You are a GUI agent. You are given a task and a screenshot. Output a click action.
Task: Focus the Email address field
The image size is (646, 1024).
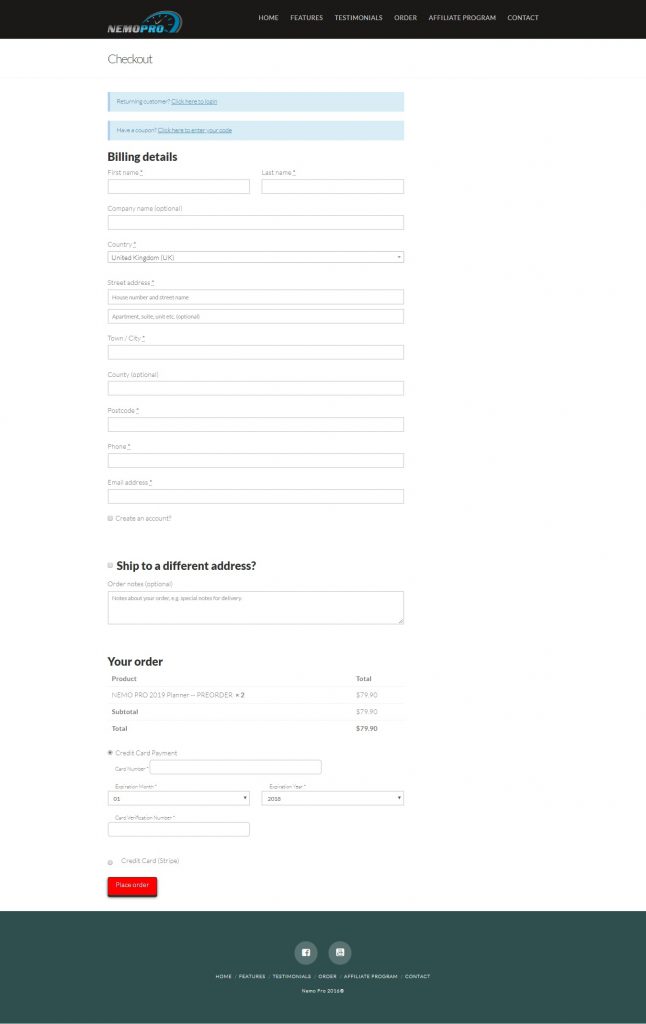(x=255, y=496)
